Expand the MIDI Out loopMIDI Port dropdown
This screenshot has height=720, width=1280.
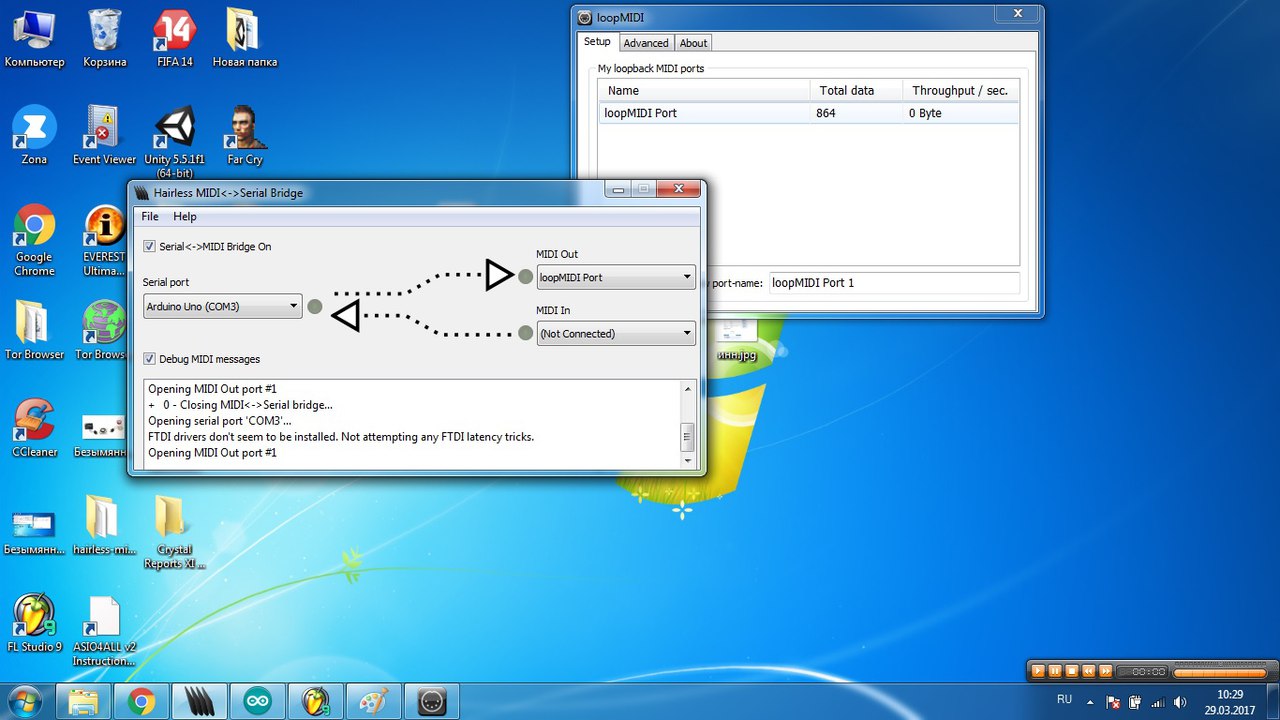(x=616, y=277)
